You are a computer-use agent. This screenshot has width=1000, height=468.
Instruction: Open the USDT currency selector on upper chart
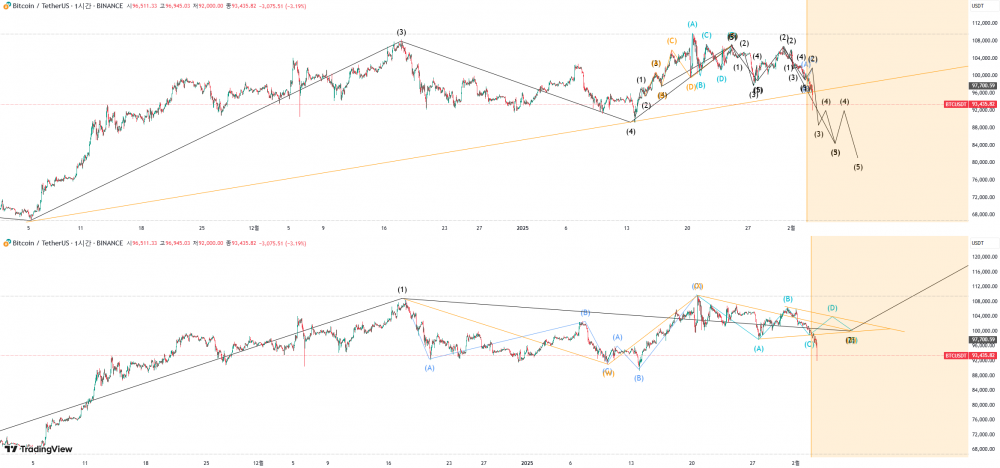(x=977, y=5)
